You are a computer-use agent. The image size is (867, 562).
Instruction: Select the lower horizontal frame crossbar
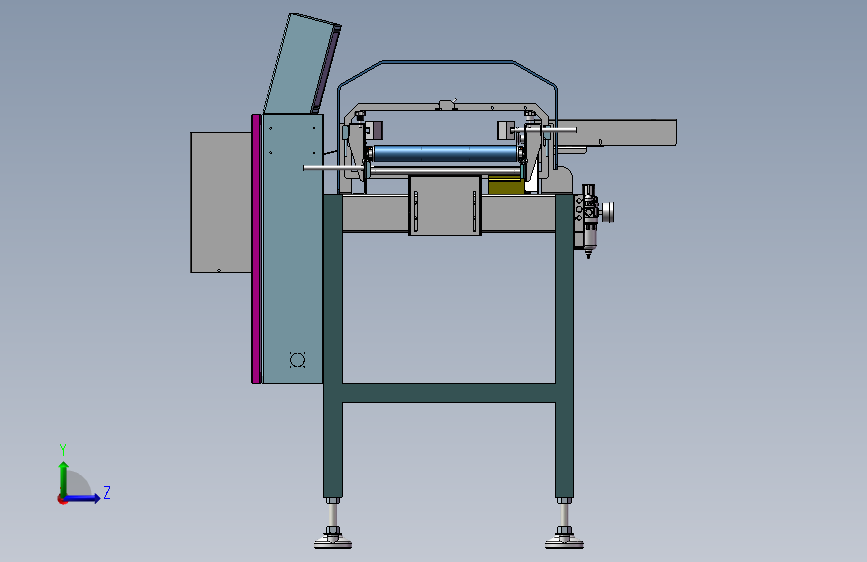(x=449, y=393)
